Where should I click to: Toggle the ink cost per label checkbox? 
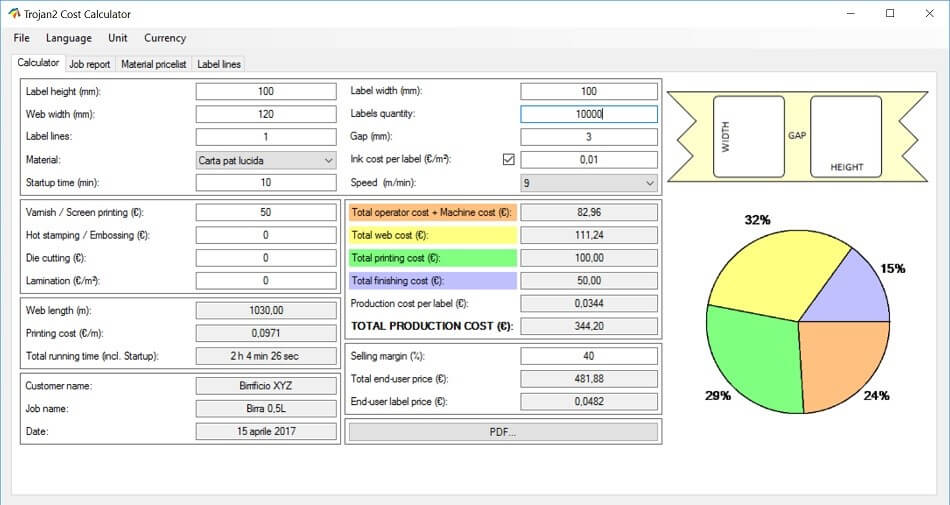point(508,160)
